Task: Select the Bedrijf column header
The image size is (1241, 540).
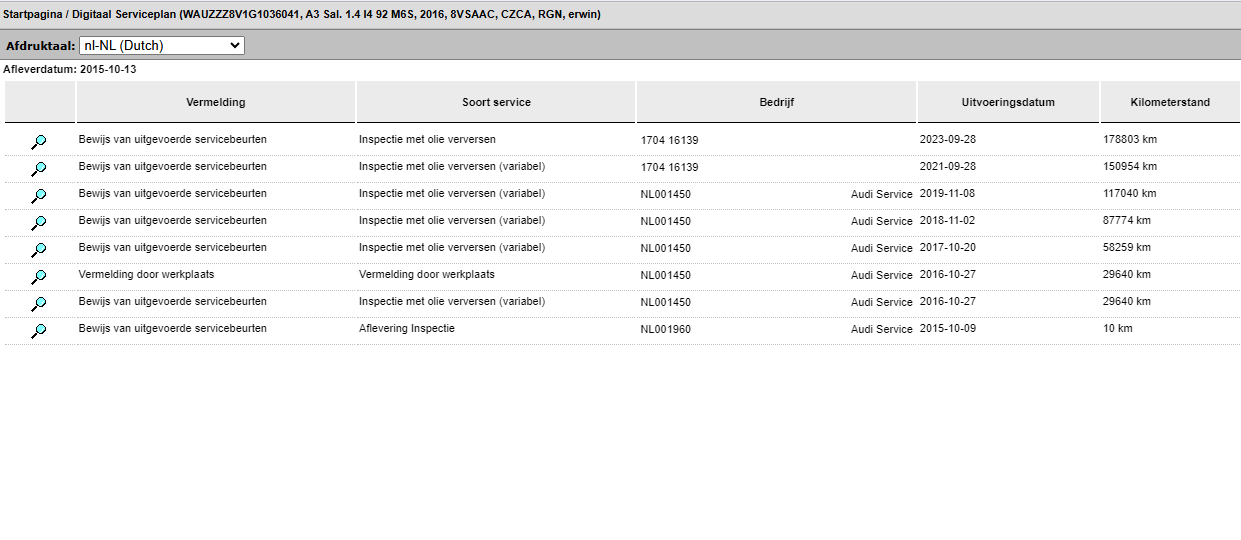Action: pyautogui.click(x=776, y=102)
